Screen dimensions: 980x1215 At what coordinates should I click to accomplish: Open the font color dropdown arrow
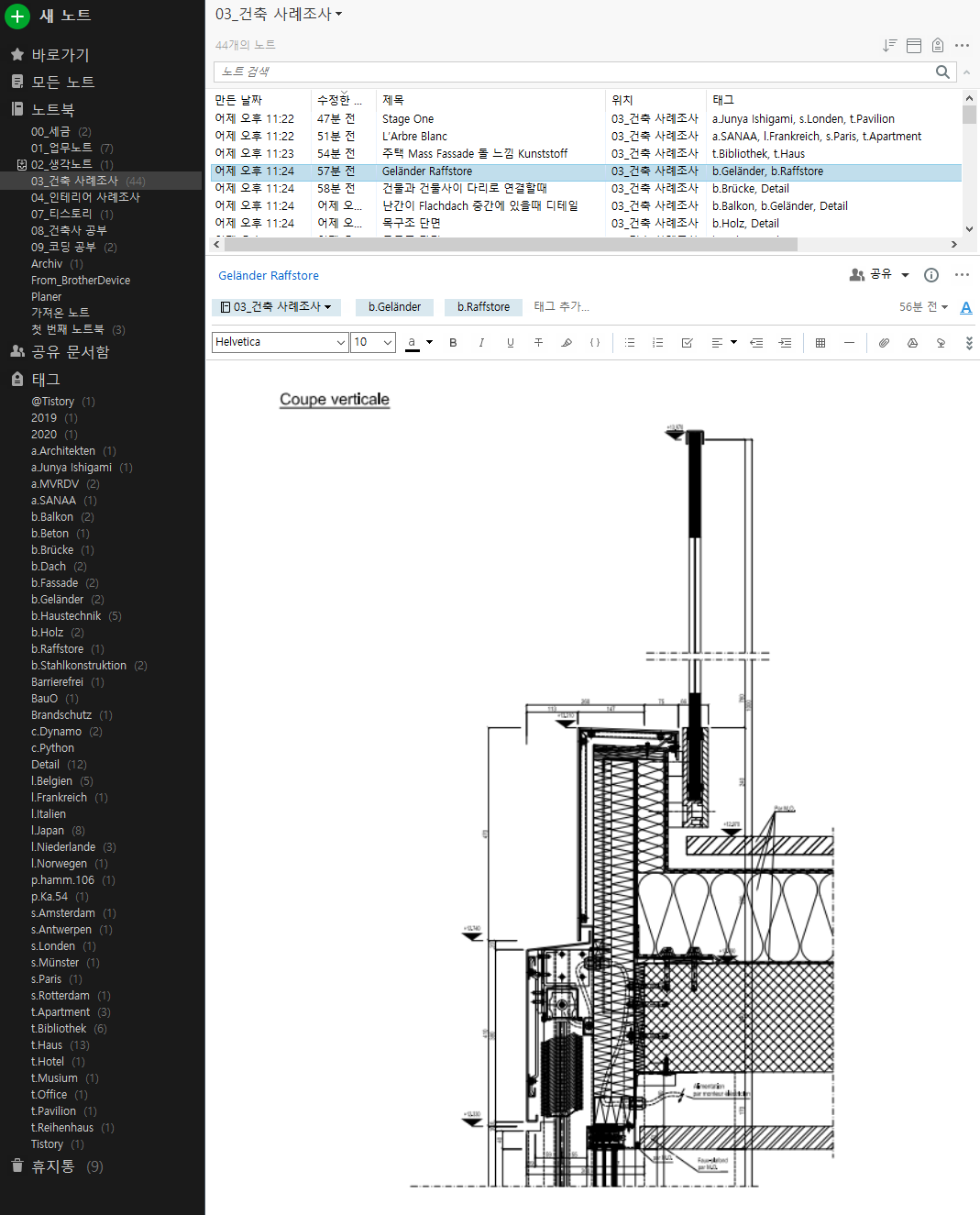[429, 343]
